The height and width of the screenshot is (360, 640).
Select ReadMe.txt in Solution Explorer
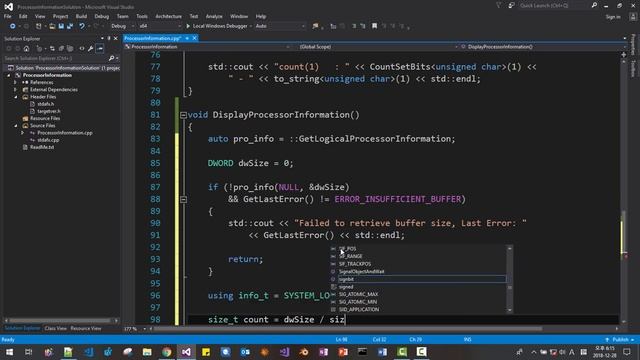42,147
